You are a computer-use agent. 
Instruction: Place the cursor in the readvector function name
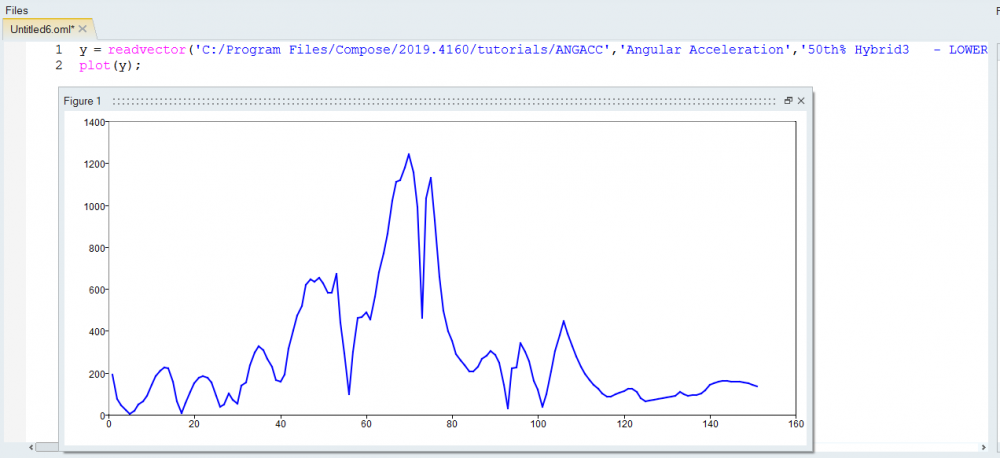point(148,50)
